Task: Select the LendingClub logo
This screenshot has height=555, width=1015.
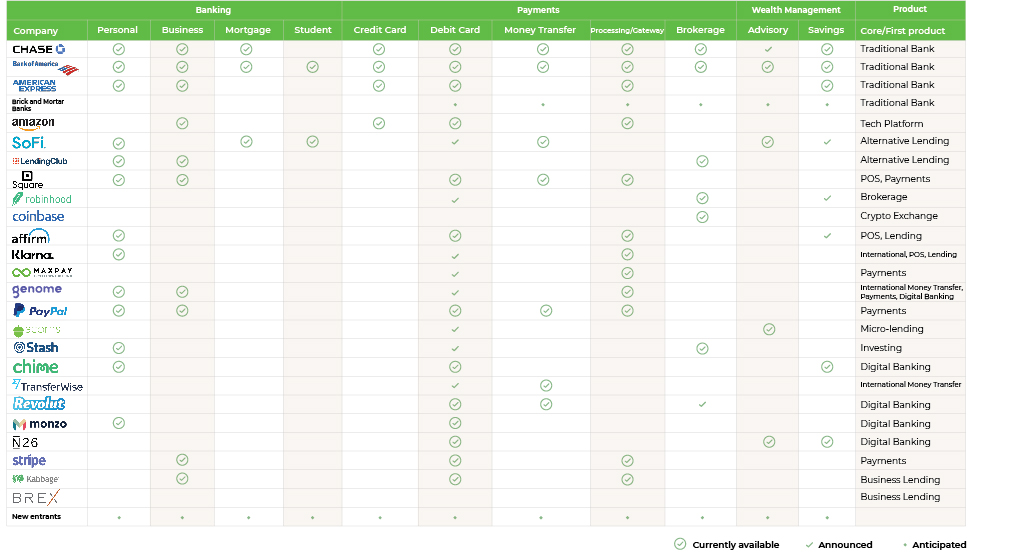Action: click(39, 161)
